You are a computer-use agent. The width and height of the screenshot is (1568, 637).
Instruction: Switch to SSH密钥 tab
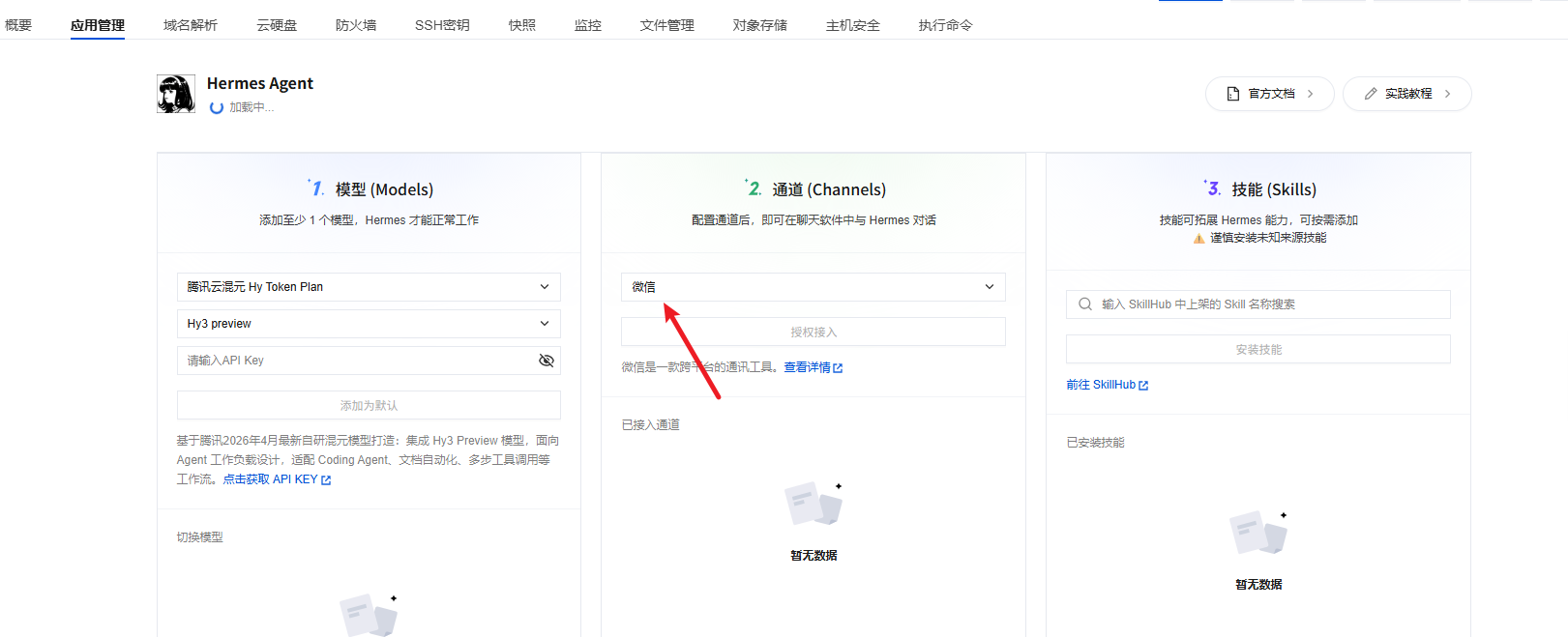click(x=442, y=25)
